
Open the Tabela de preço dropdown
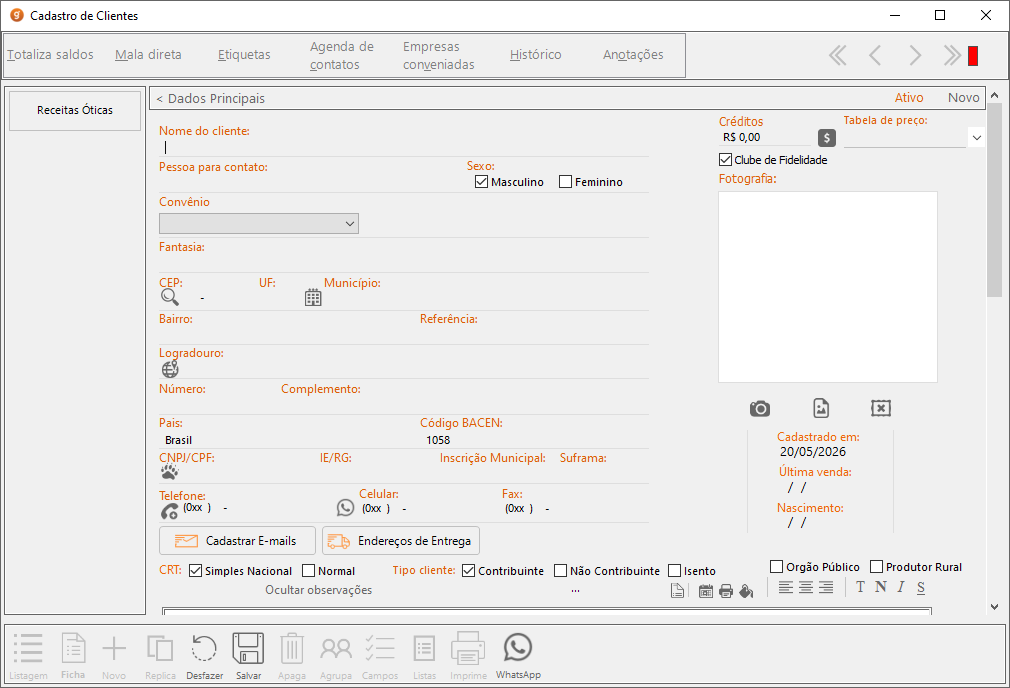(x=977, y=137)
